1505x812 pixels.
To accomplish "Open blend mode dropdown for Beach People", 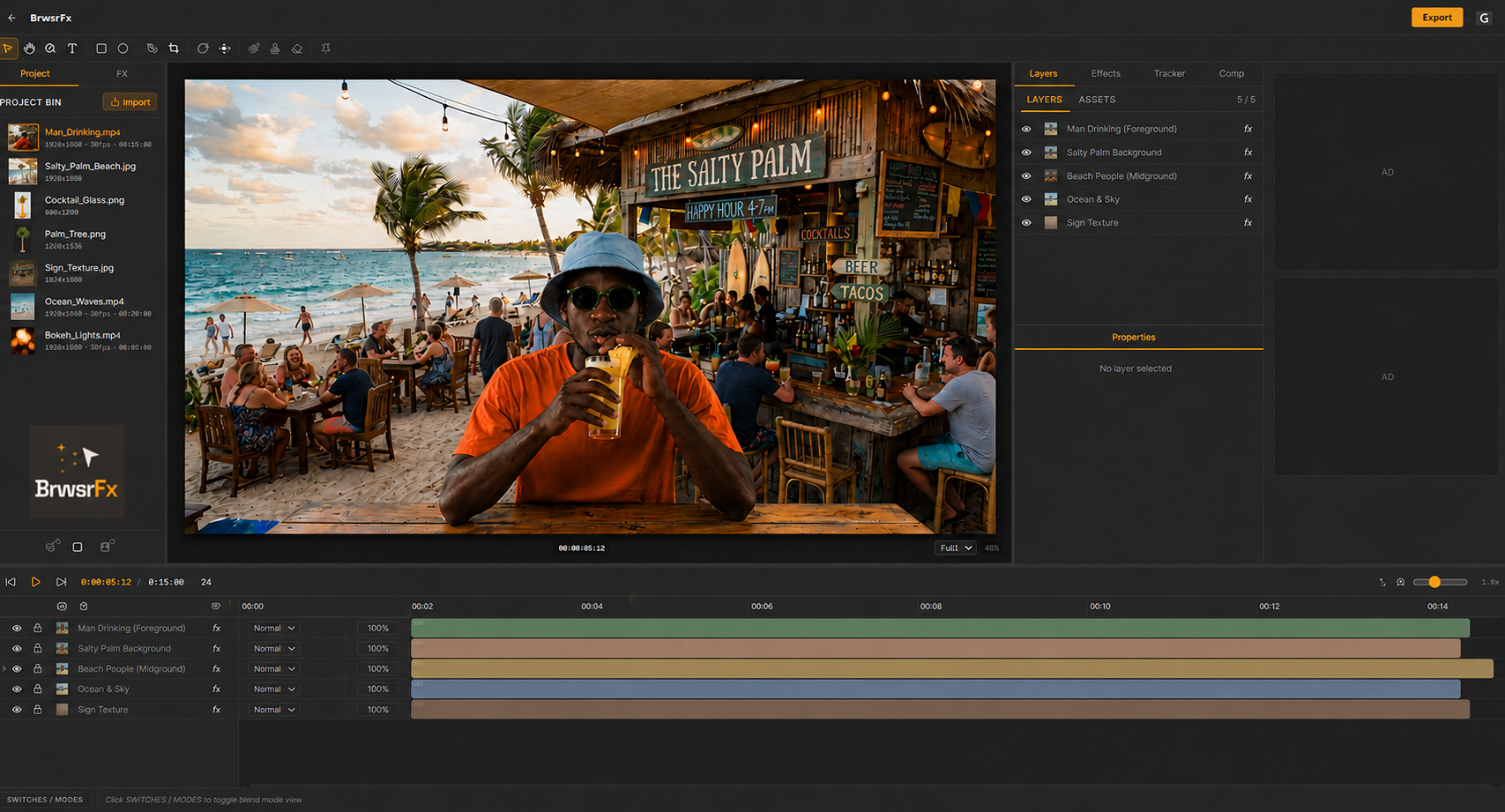I will pyautogui.click(x=273, y=669).
